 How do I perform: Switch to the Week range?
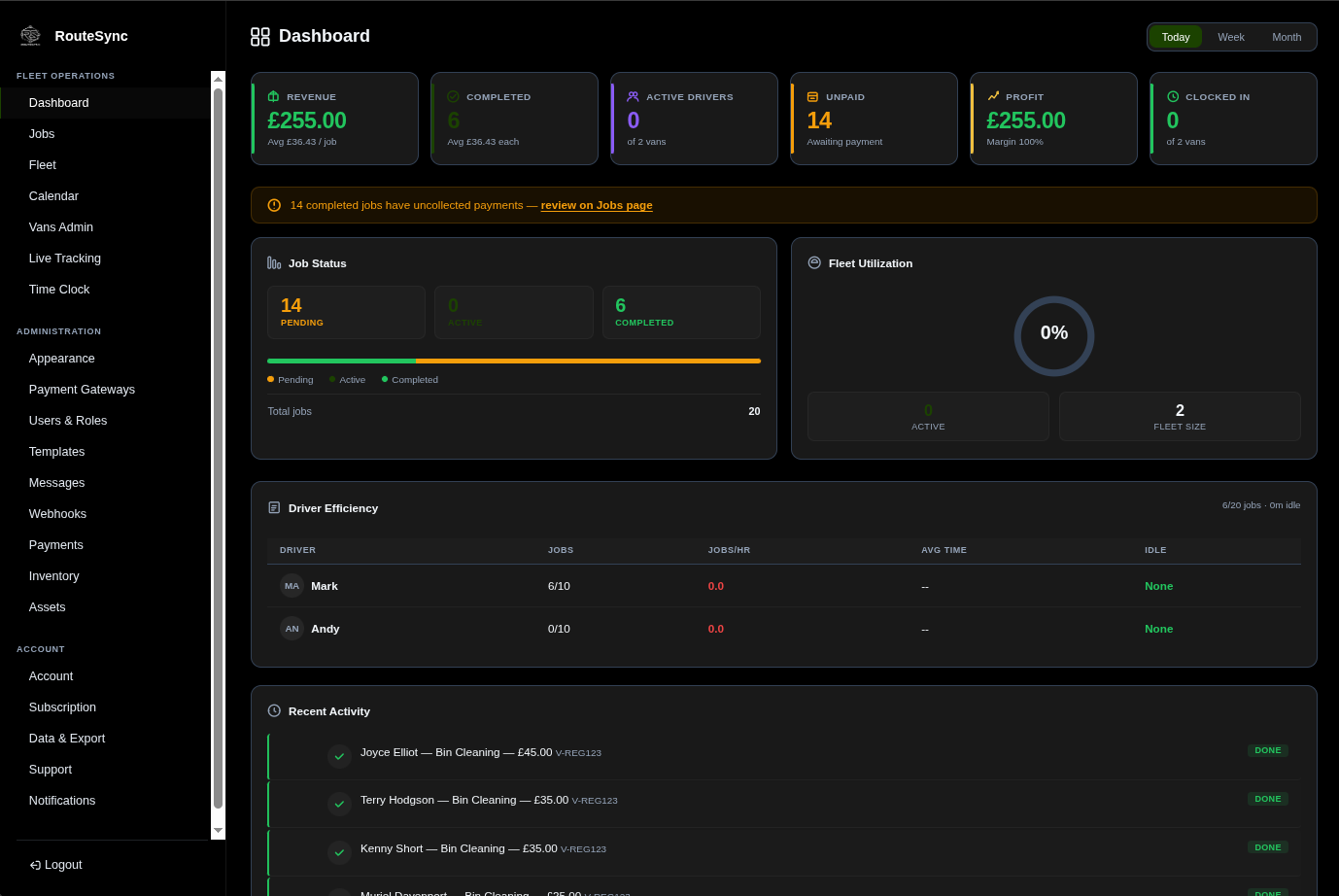[x=1231, y=37]
